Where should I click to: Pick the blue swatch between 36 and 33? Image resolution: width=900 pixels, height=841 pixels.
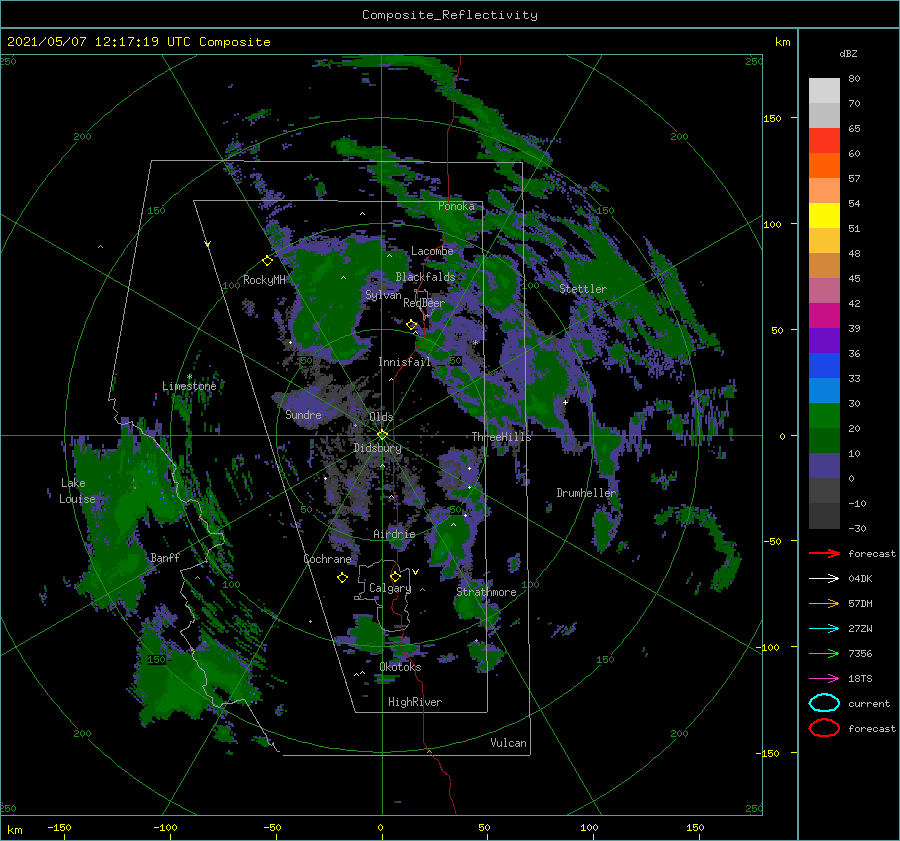point(824,366)
